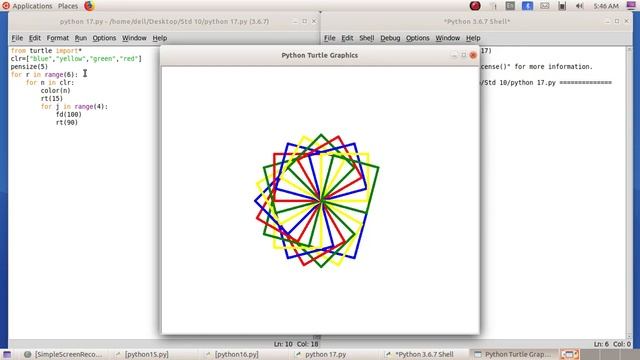Open the volume speaker icon
Viewport: 640px width, 360px height.
(x=579, y=6)
